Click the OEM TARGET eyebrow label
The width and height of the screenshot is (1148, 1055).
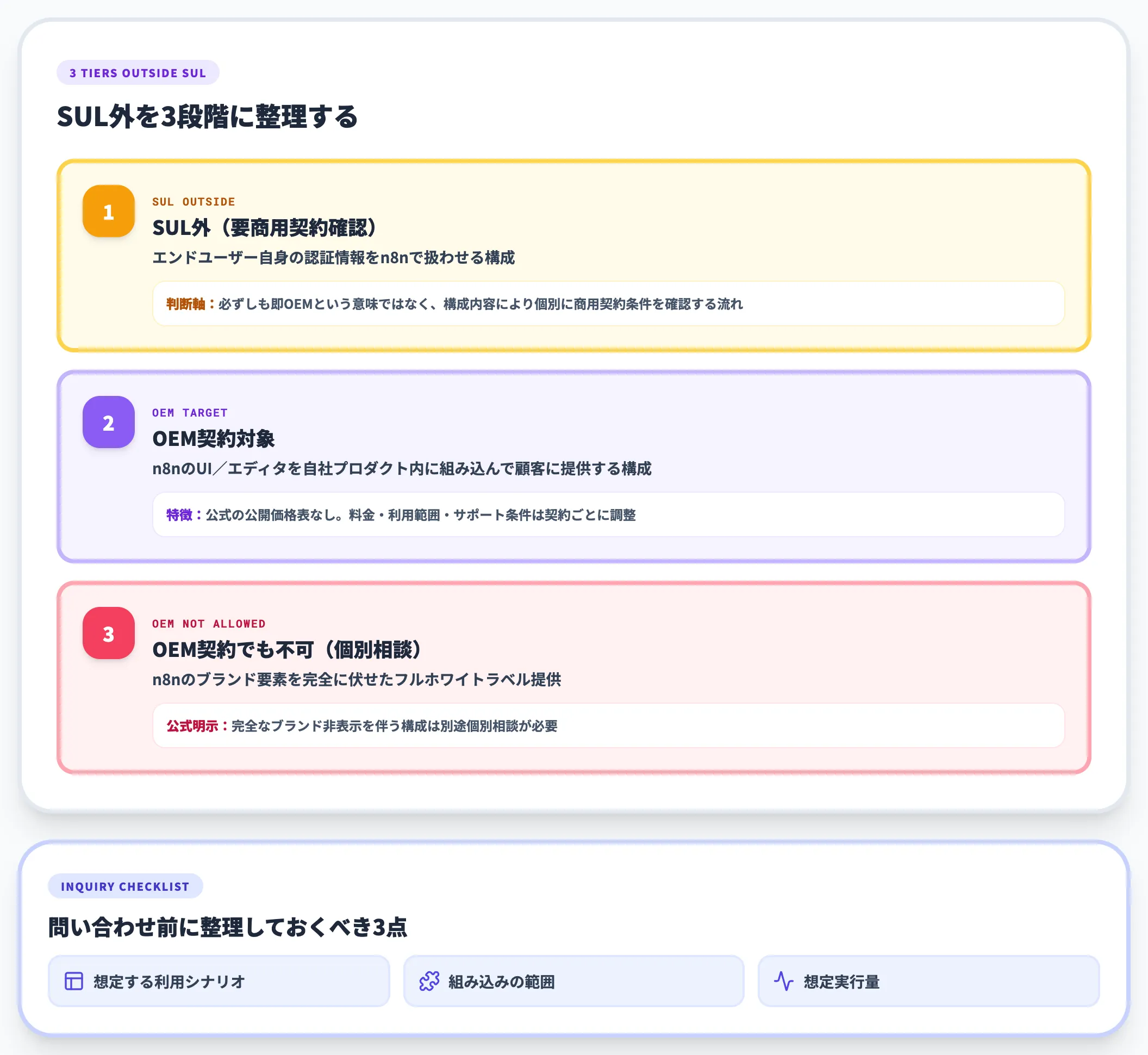[190, 413]
